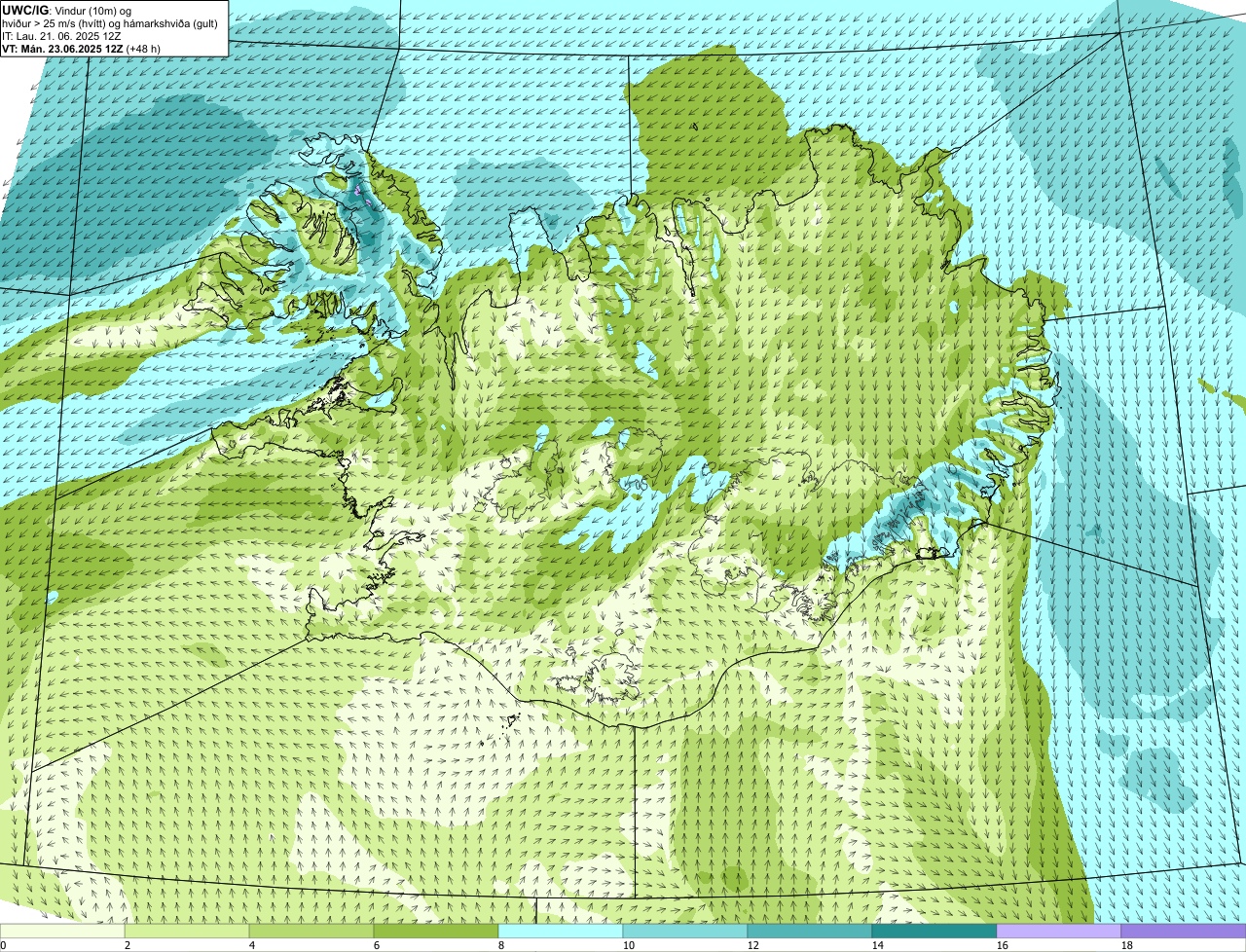This screenshot has height=952, width=1246.
Task: Click the '14' label on the color scale
Action: [878, 945]
